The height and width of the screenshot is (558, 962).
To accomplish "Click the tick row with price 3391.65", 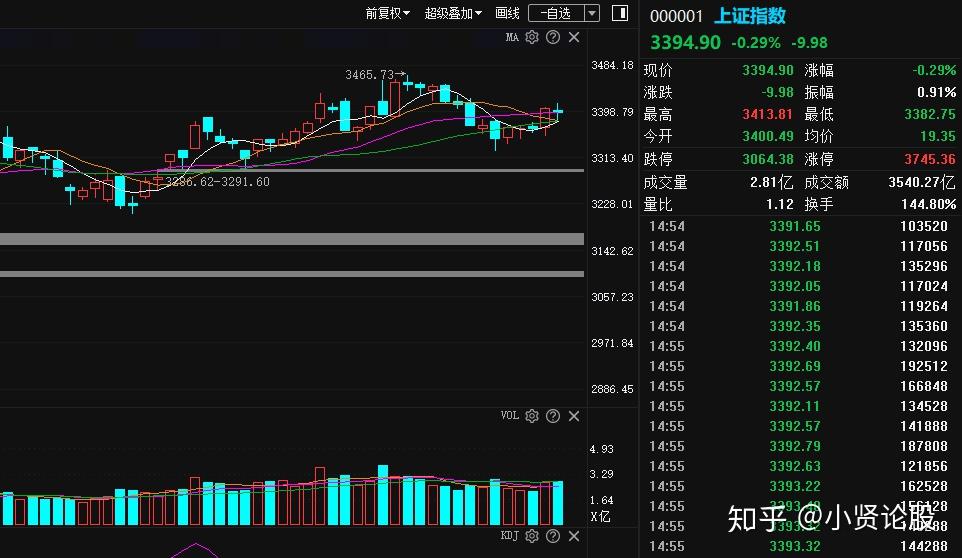I will click(x=798, y=226).
